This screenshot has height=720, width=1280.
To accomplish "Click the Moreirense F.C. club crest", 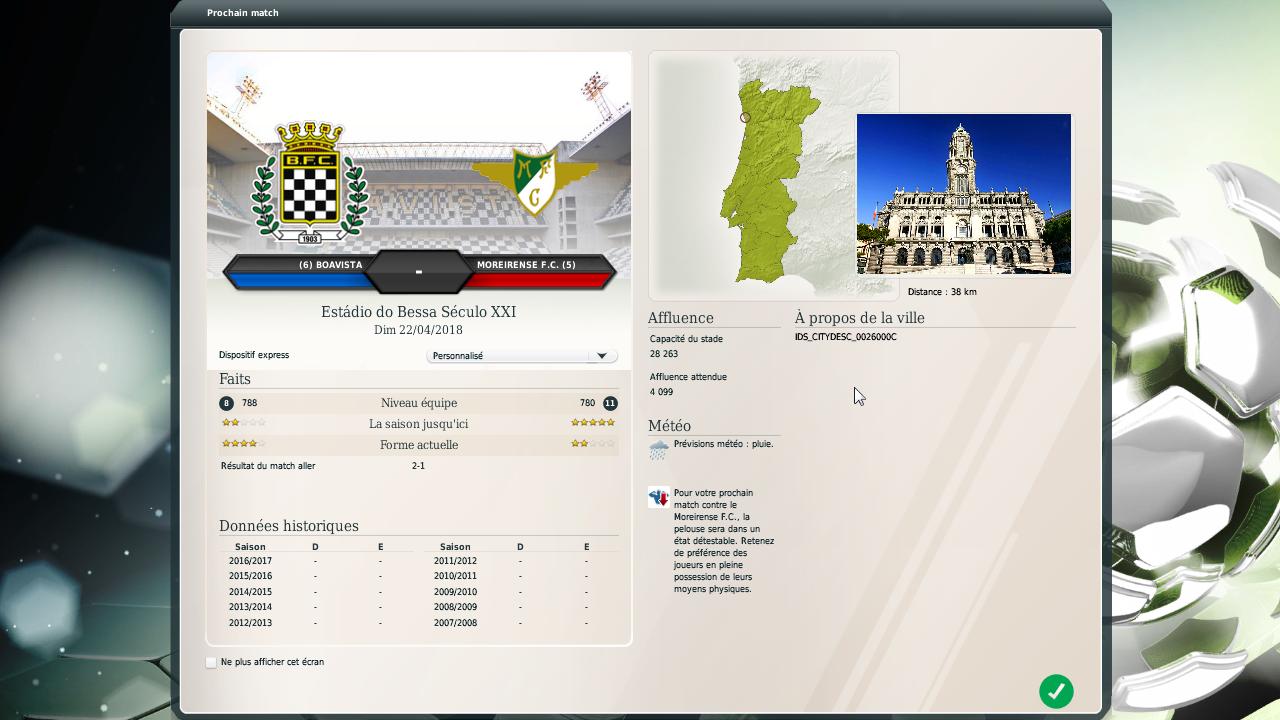I will (x=533, y=181).
